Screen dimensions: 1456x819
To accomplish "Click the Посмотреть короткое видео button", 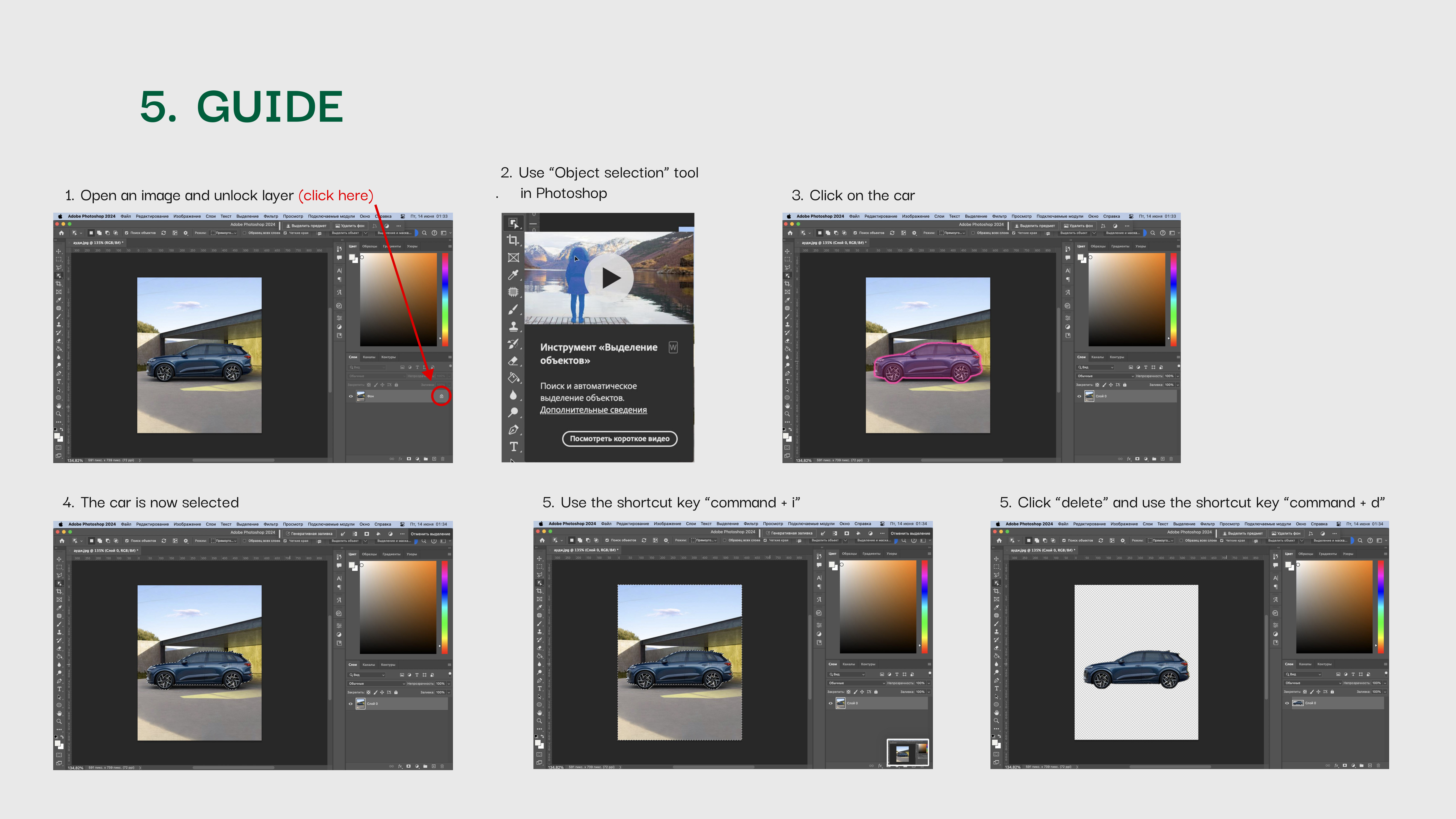I will (x=619, y=439).
